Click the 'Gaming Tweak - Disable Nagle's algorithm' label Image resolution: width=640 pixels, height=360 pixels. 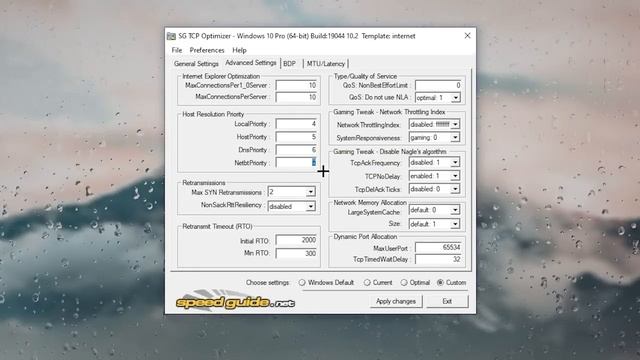point(390,152)
